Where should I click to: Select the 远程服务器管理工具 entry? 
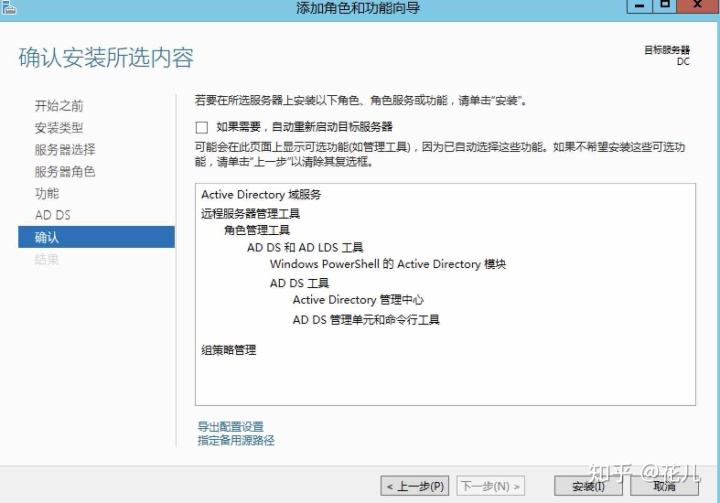(250, 214)
